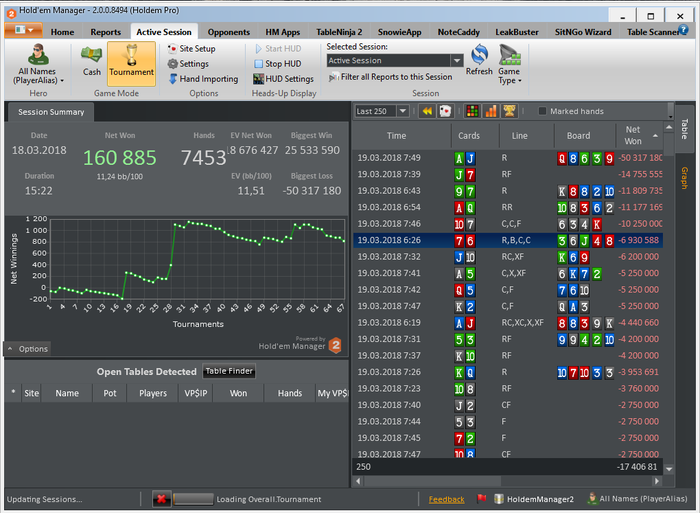This screenshot has height=513, width=700.
Task: Click the Table Finder button
Action: (x=229, y=371)
